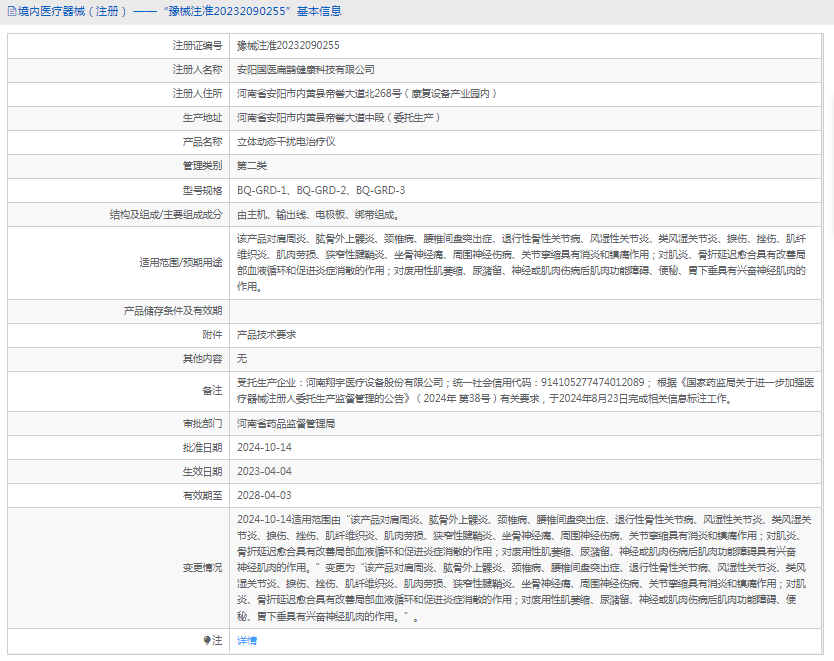
Task: Select effective date 2023-04-04
Action: click(x=264, y=471)
